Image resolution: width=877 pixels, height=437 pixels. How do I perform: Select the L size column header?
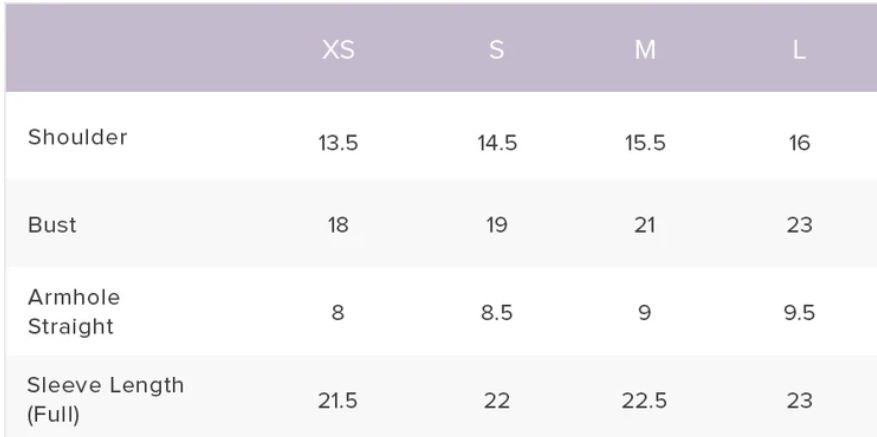[799, 50]
